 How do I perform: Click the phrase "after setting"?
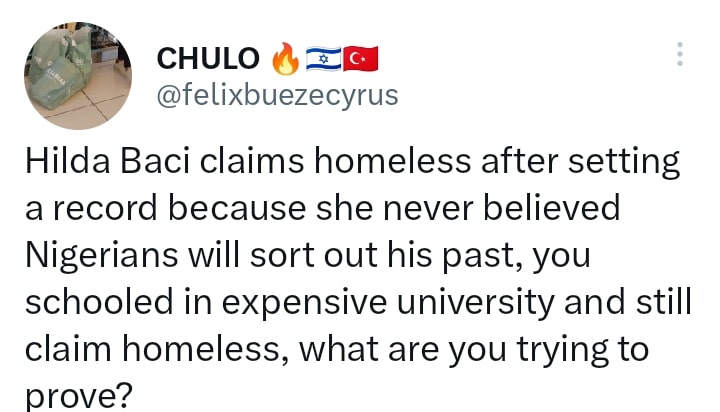580,161
